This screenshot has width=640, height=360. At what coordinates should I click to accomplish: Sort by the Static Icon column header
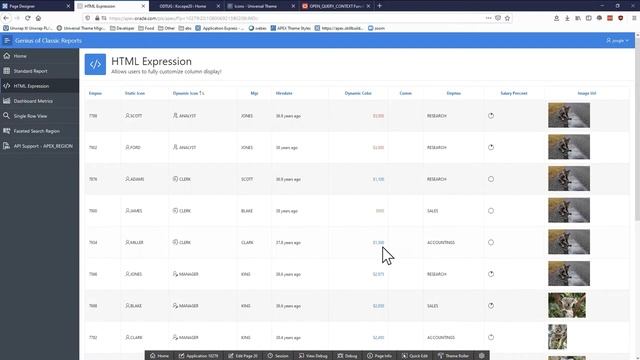[135, 93]
